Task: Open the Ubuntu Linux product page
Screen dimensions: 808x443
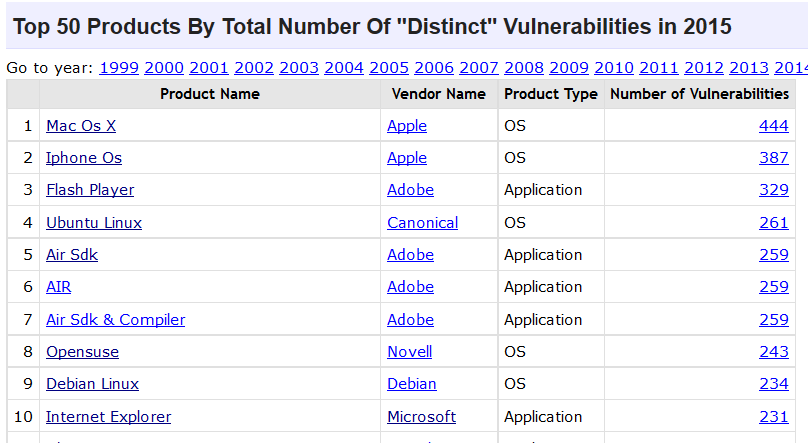Action: tap(94, 223)
